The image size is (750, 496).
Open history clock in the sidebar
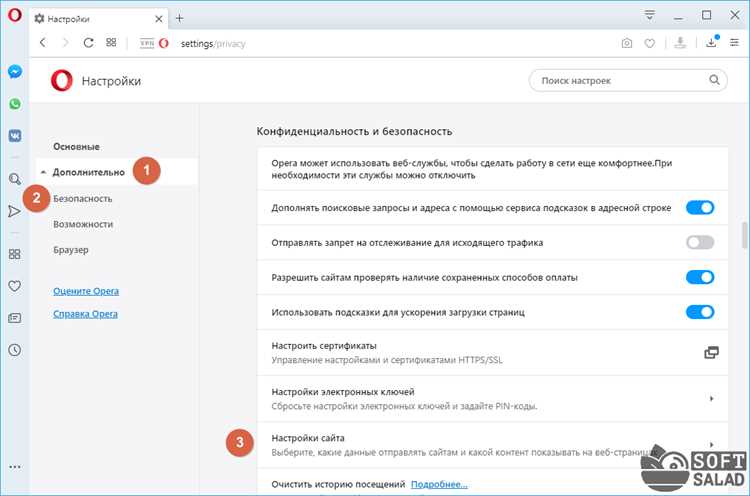tap(15, 350)
